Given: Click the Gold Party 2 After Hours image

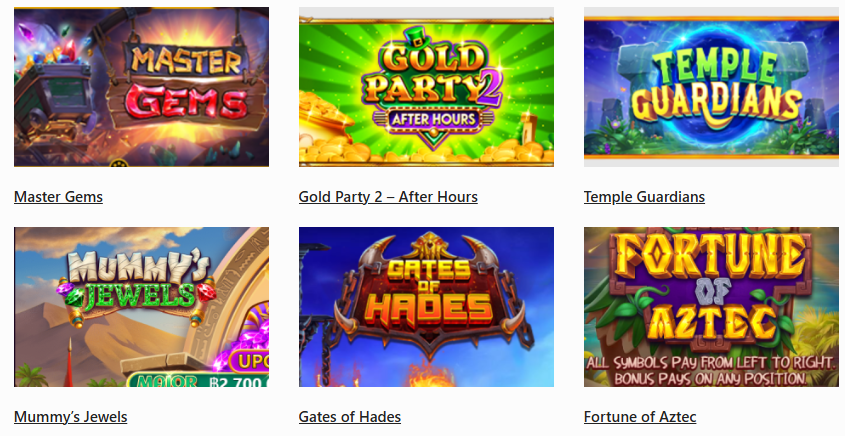Looking at the screenshot, I should (426, 87).
